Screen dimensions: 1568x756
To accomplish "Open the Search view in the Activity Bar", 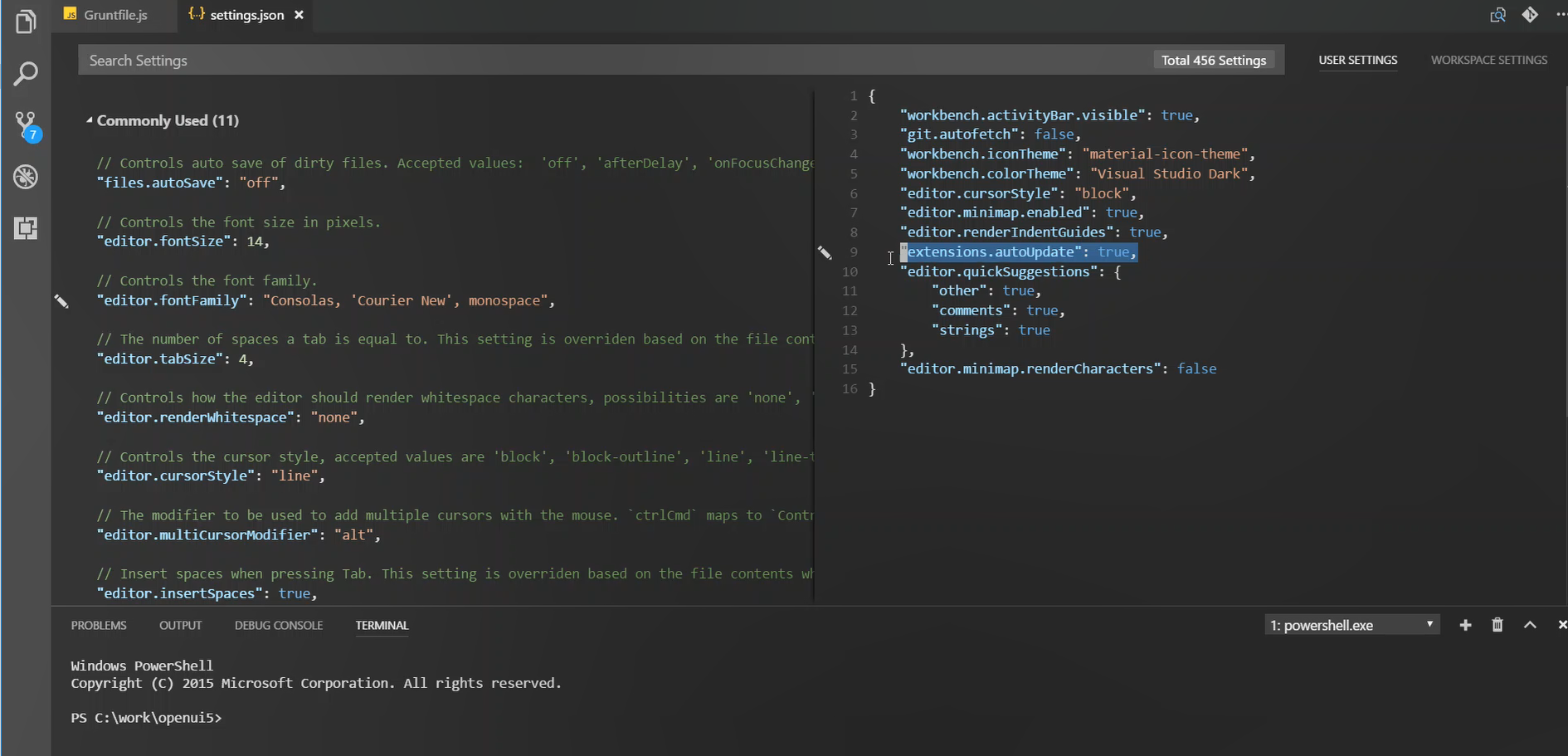I will tap(26, 74).
